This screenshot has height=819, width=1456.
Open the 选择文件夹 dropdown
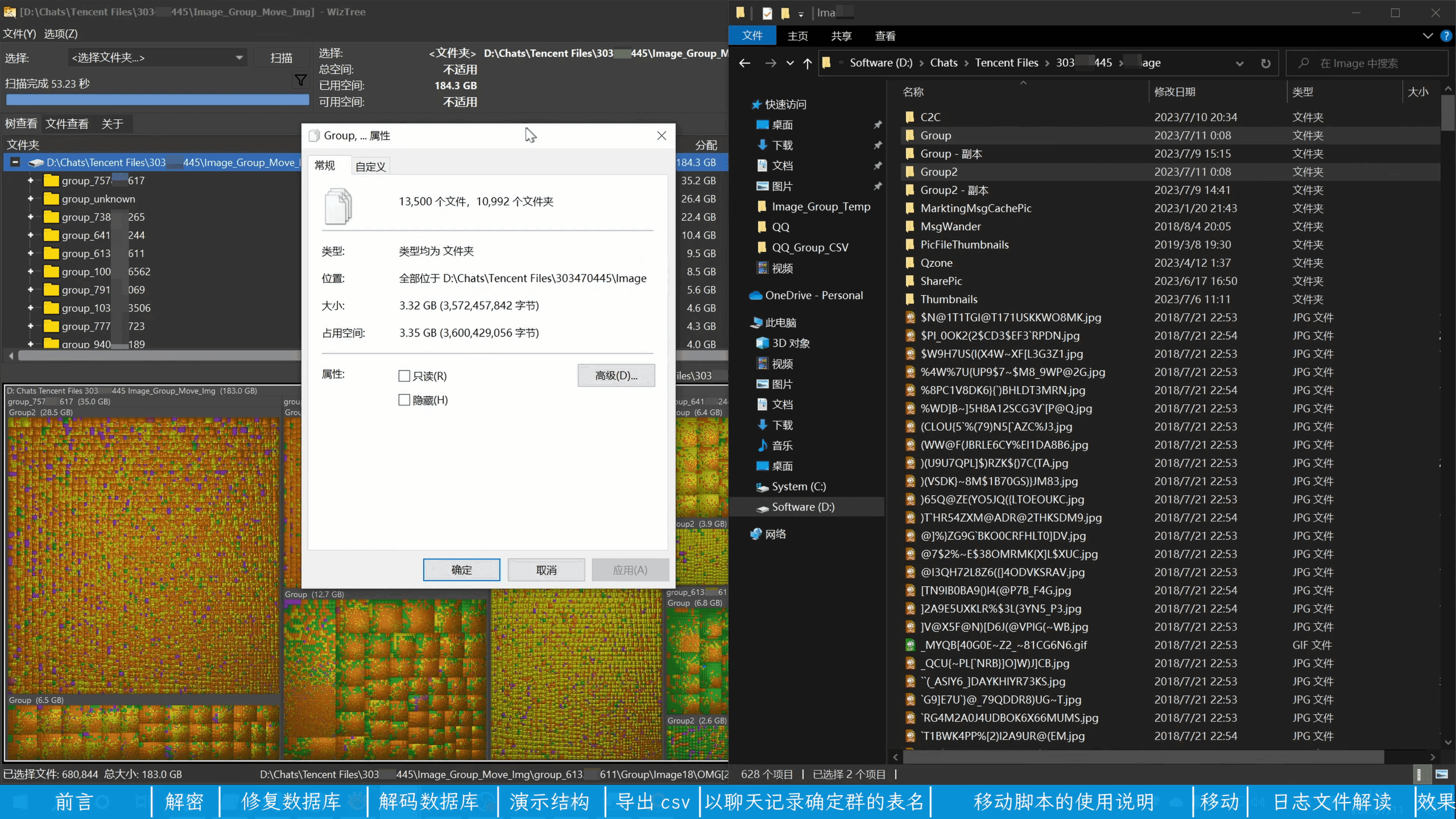tap(239, 57)
